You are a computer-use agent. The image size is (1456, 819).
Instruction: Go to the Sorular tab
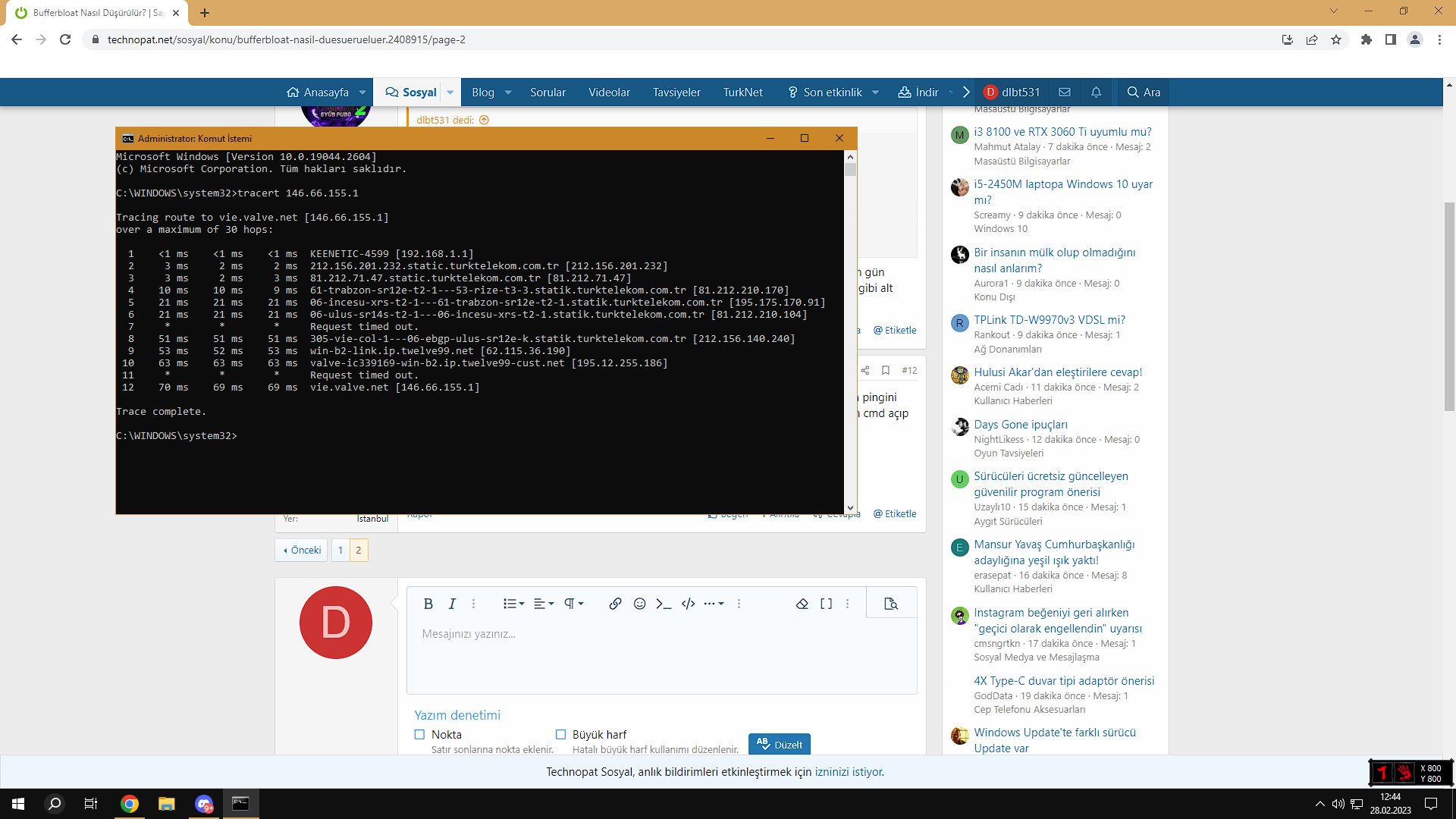click(x=548, y=93)
